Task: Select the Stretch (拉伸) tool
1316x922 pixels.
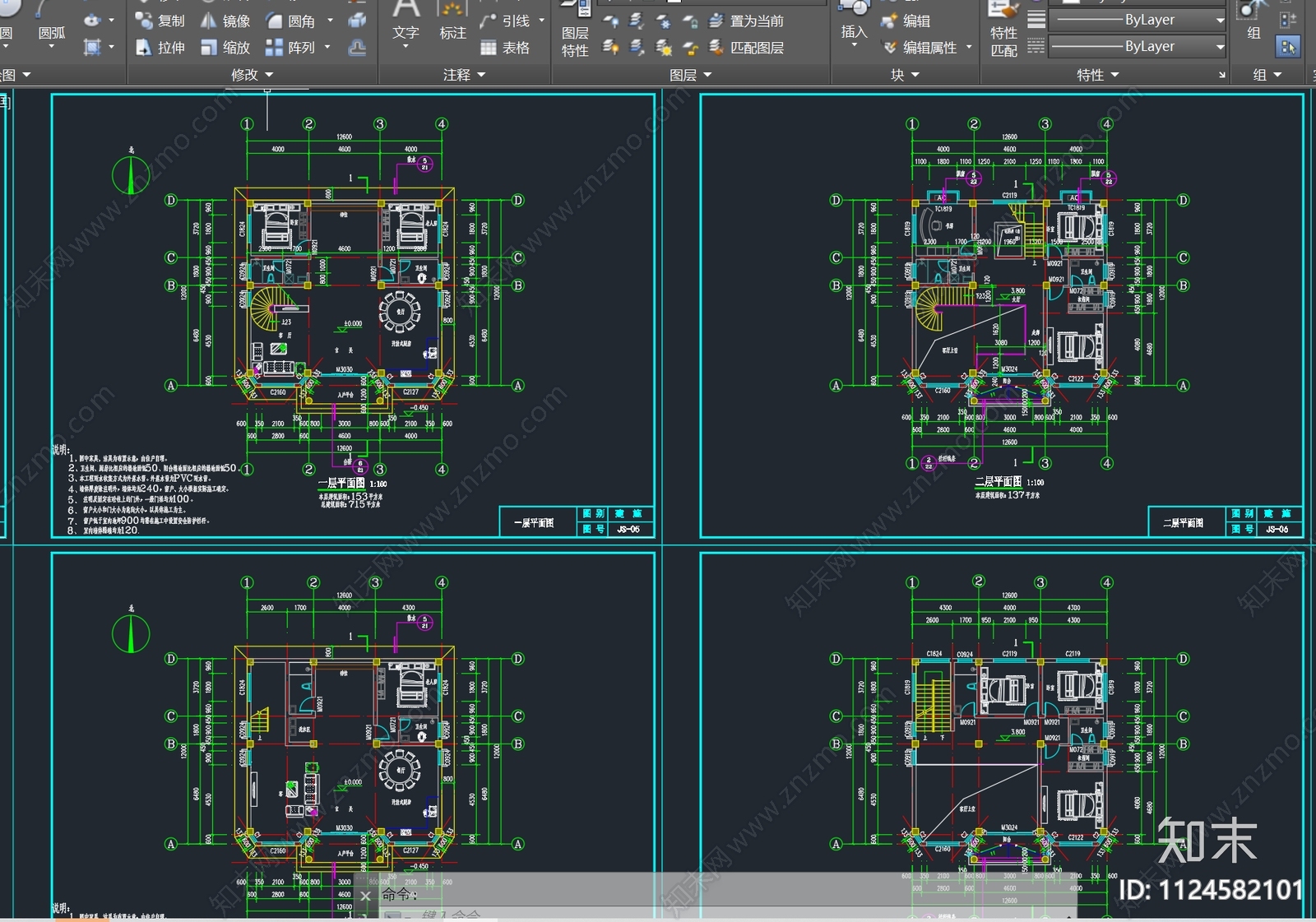Action: [x=160, y=48]
